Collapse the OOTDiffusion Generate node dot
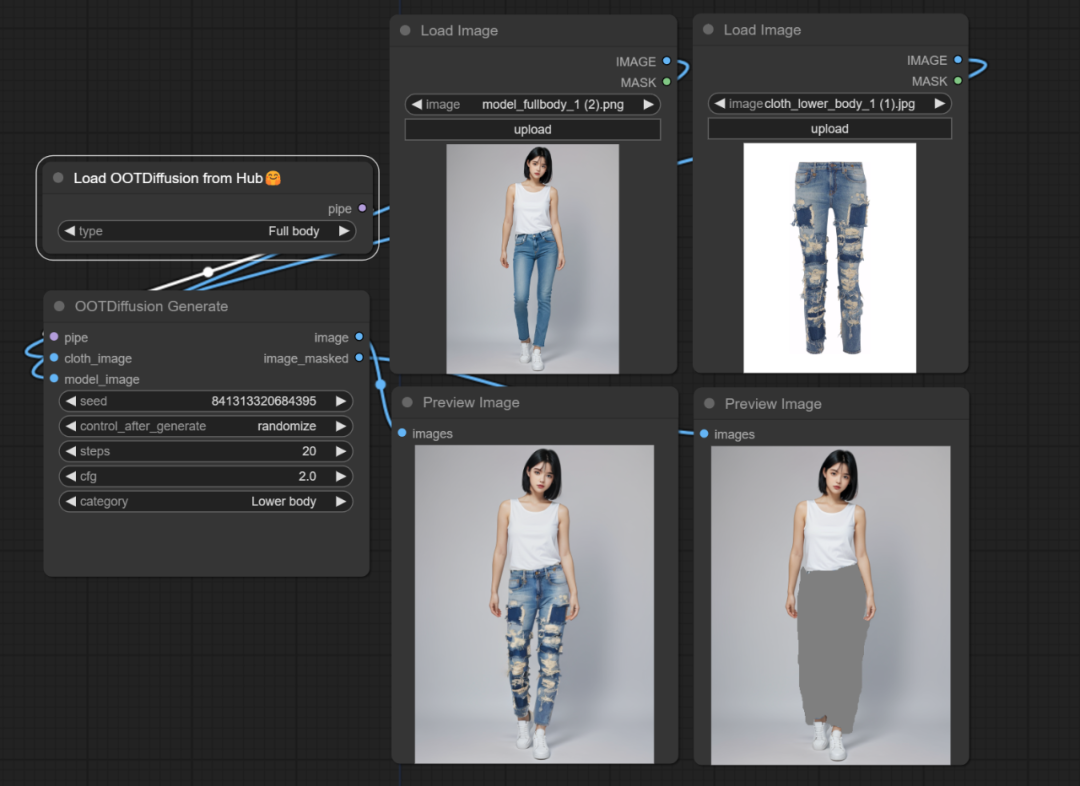1080x786 pixels. (x=59, y=306)
